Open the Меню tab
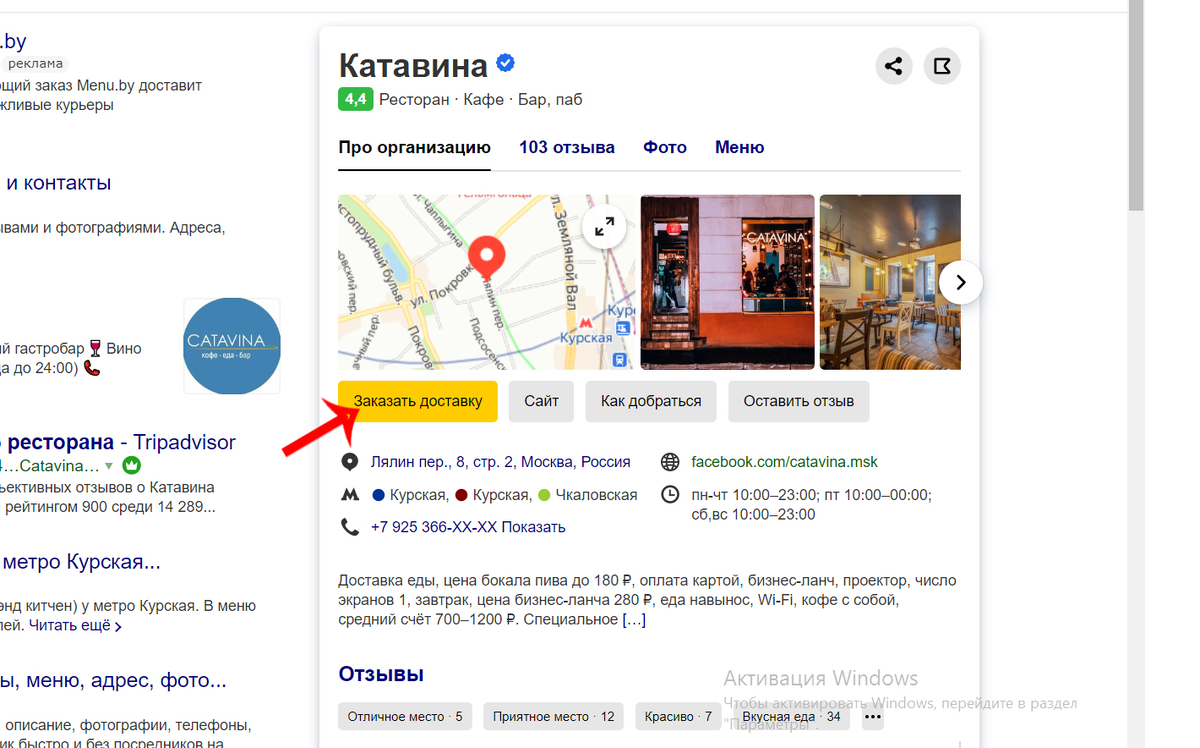 click(x=739, y=147)
